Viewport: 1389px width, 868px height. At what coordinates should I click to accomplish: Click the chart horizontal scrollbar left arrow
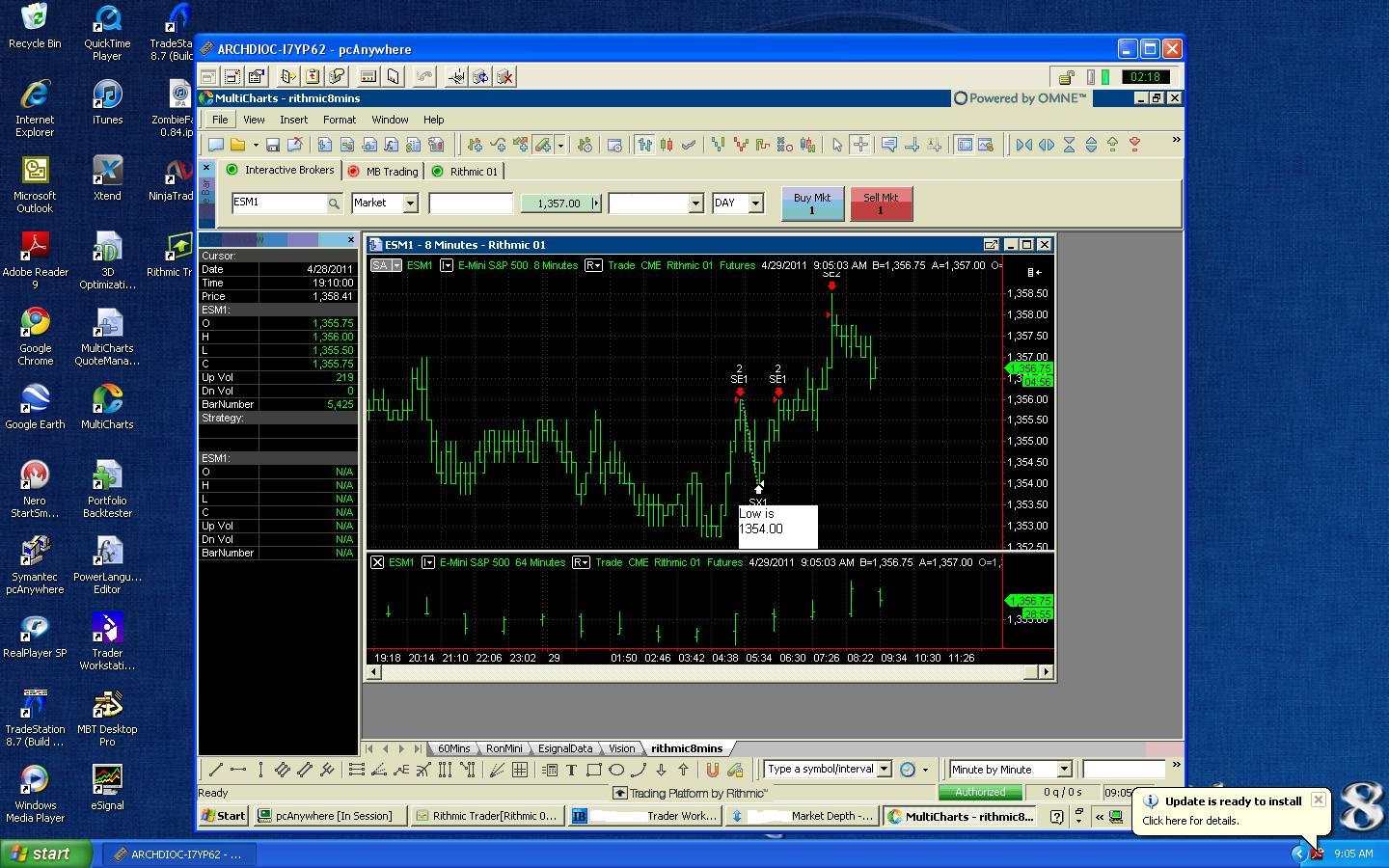(x=374, y=672)
